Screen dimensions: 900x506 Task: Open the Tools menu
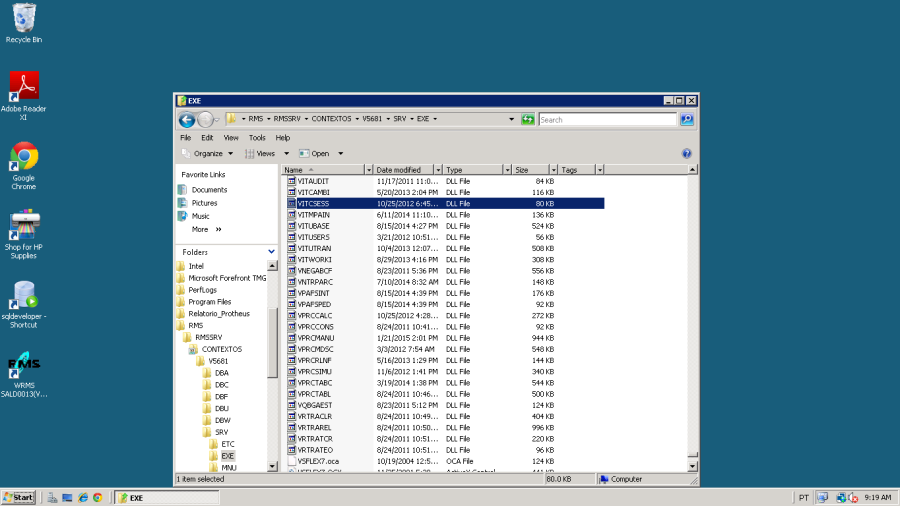pyautogui.click(x=257, y=138)
